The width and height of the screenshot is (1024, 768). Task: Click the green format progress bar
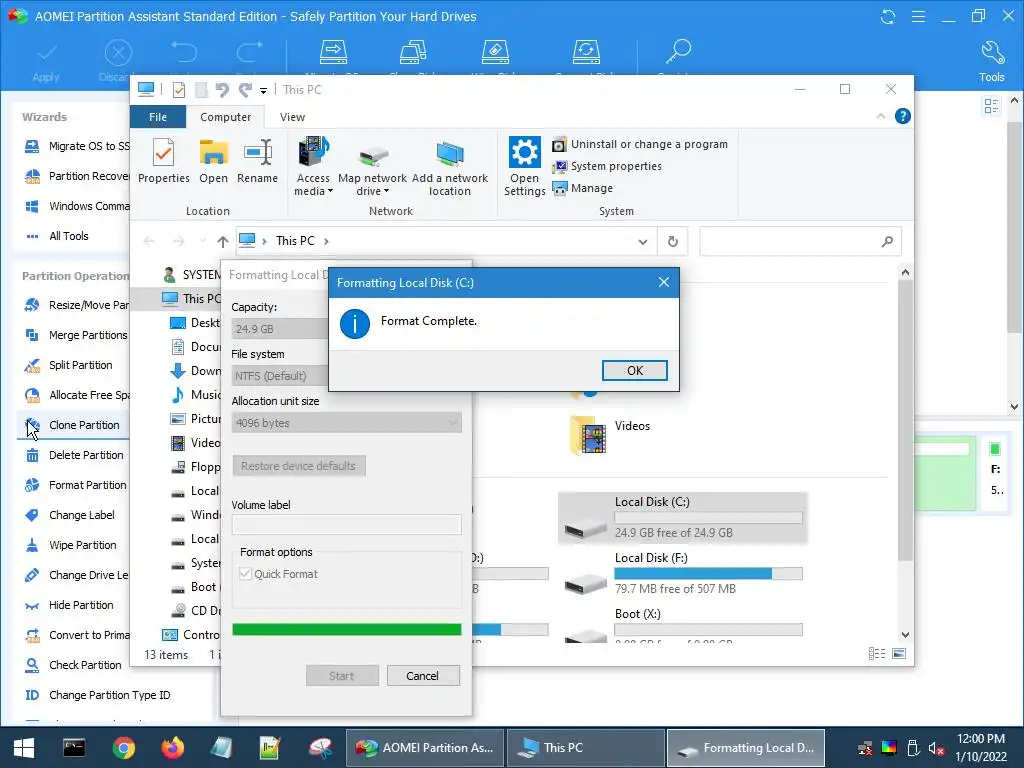(x=346, y=630)
